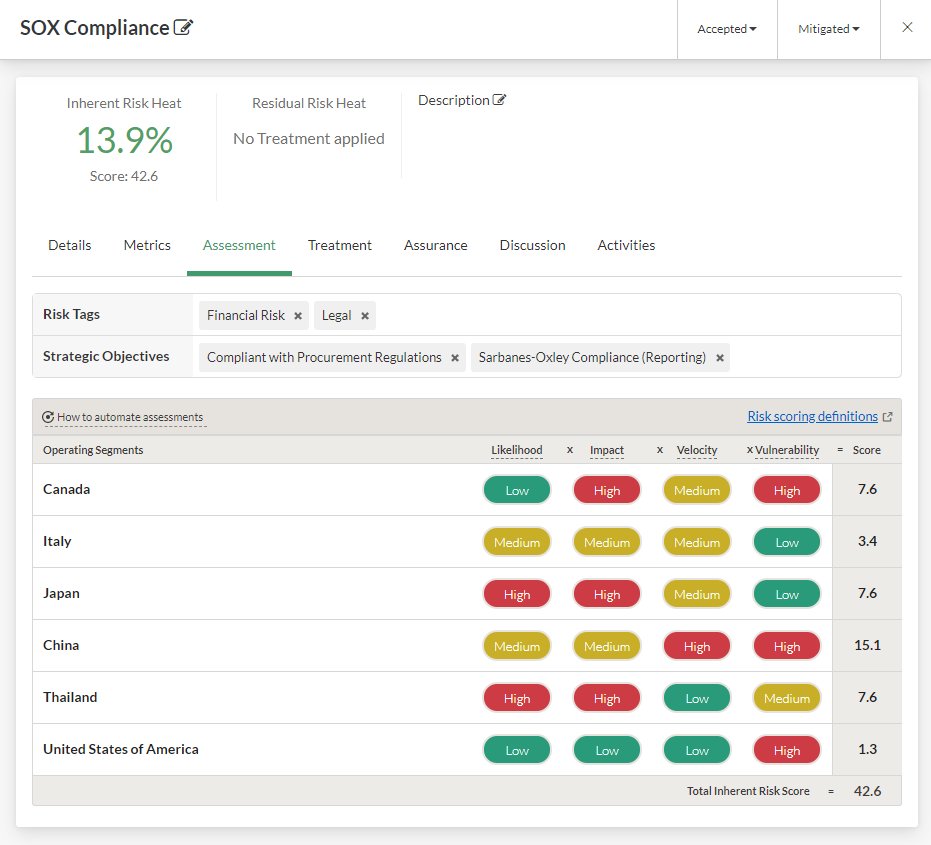Viewport: 931px width, 845px height.
Task: Change Thailand Impact High rating
Action: tap(607, 698)
